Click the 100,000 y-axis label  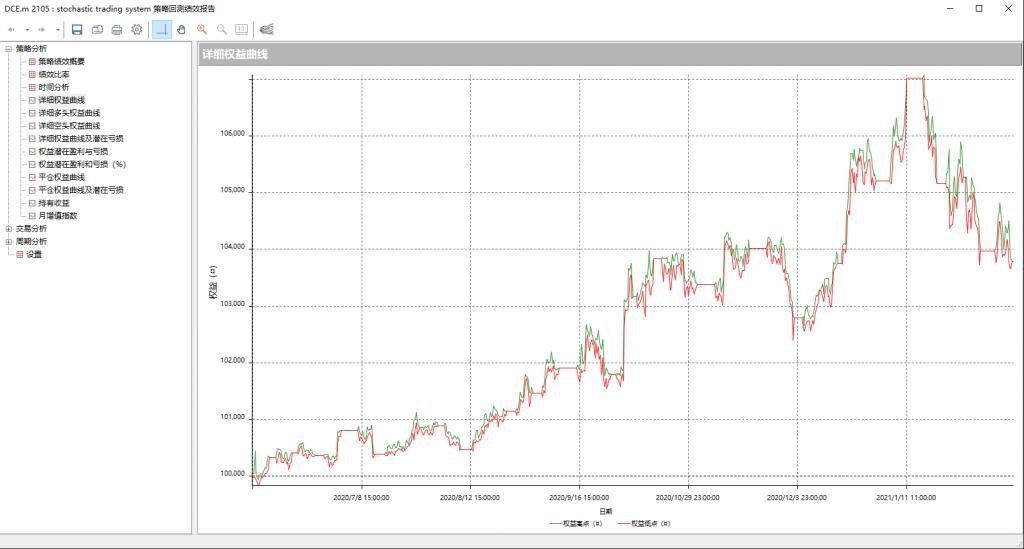coord(232,474)
